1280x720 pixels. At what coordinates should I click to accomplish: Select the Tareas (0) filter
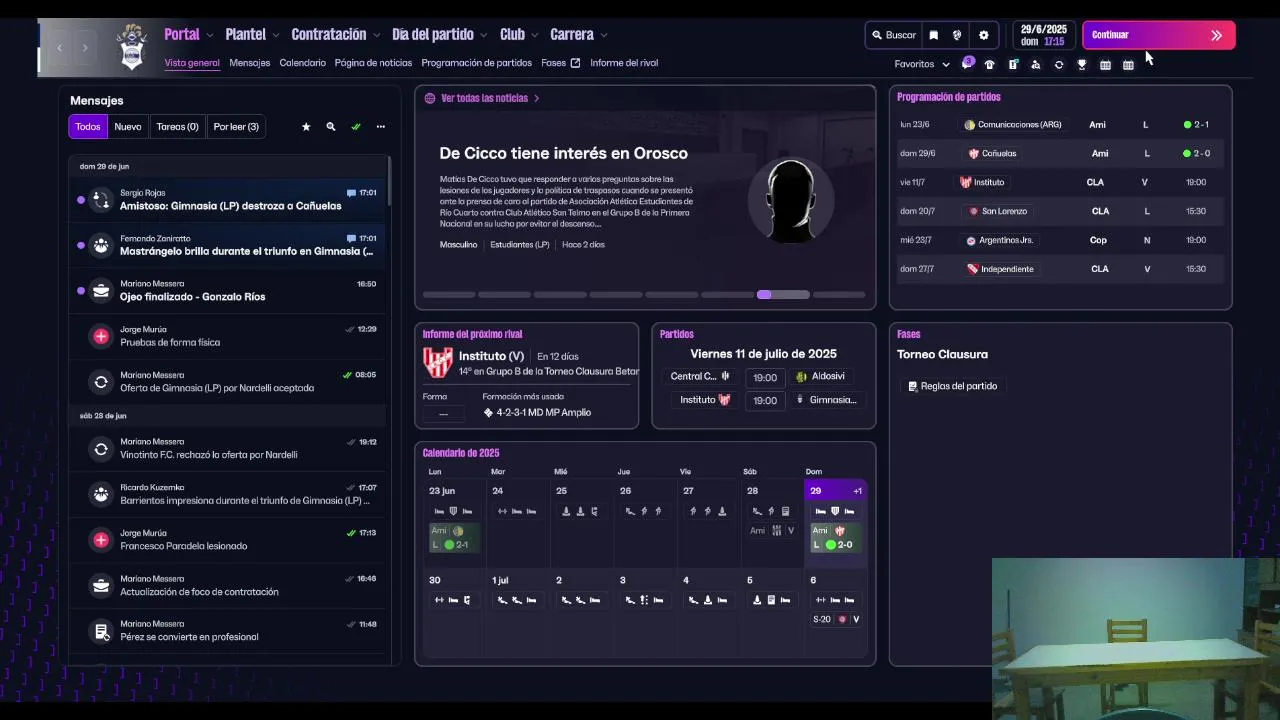point(177,127)
